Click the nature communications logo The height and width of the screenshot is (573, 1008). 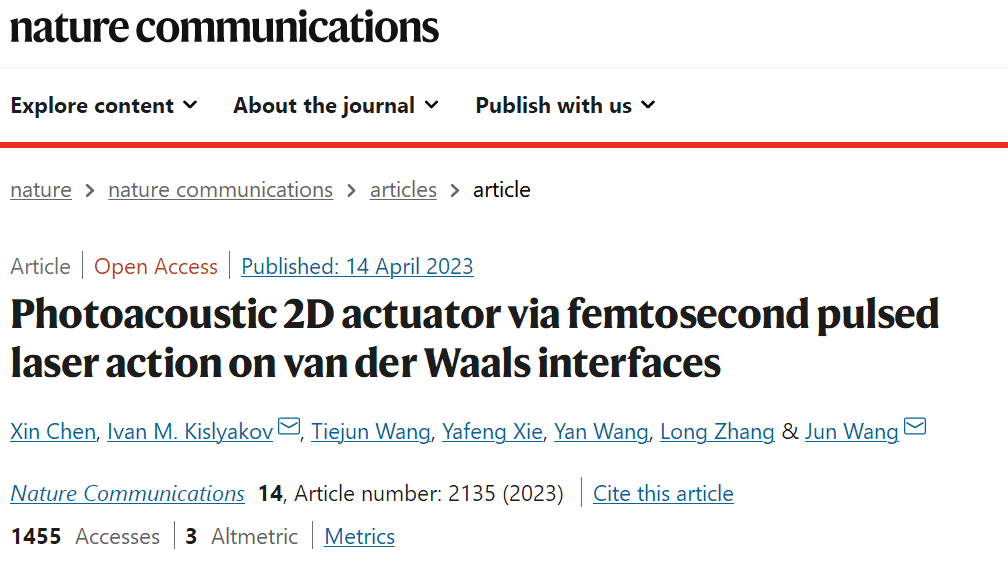pos(224,26)
